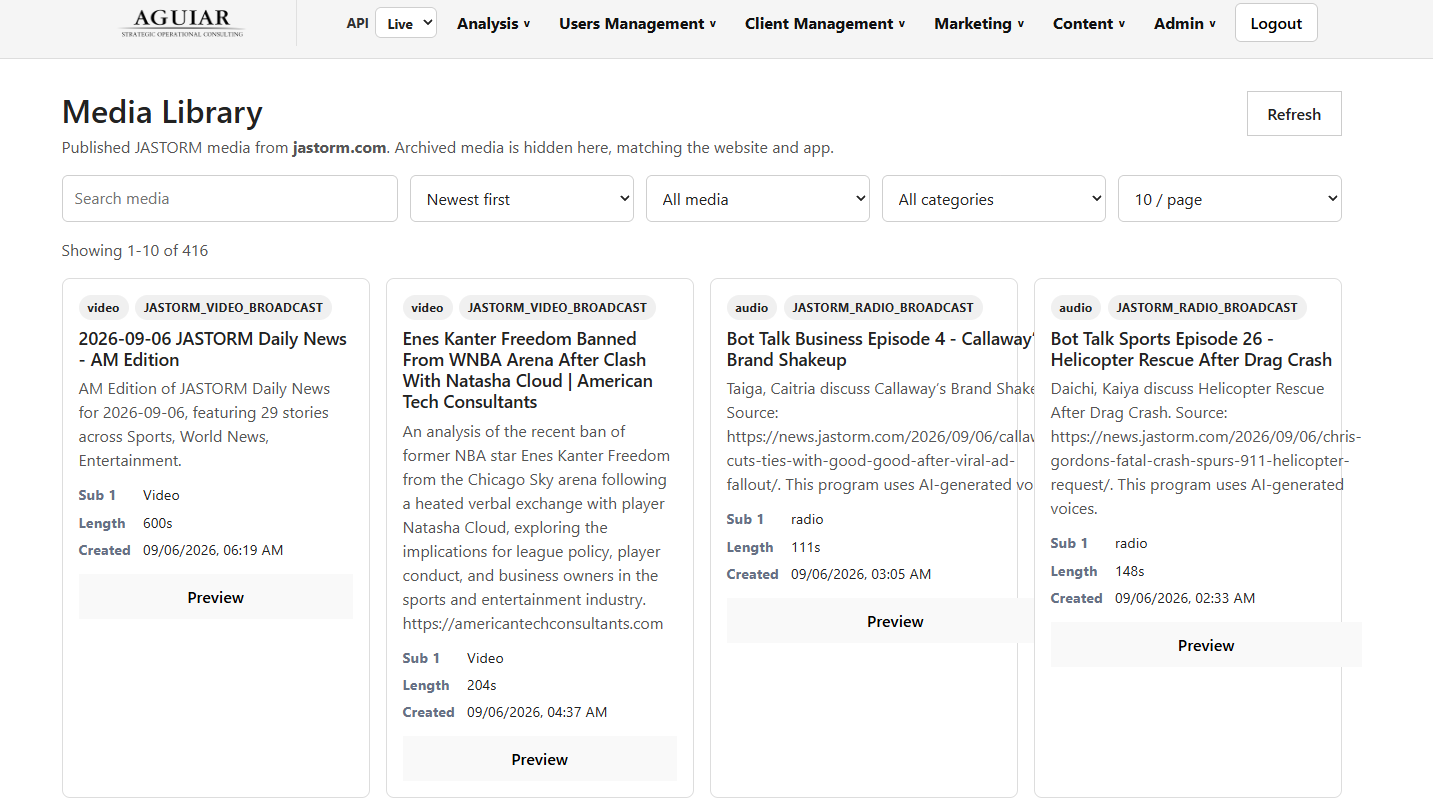Image resolution: width=1433 pixels, height=809 pixels.
Task: Open the Newest first sort dropdown
Action: pos(522,199)
